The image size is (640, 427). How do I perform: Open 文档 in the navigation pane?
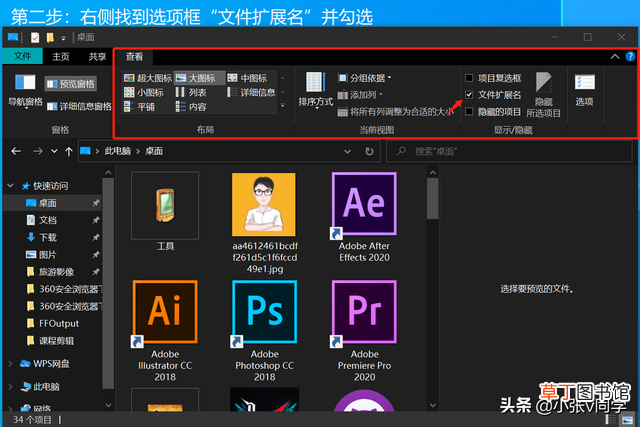[x=48, y=220]
